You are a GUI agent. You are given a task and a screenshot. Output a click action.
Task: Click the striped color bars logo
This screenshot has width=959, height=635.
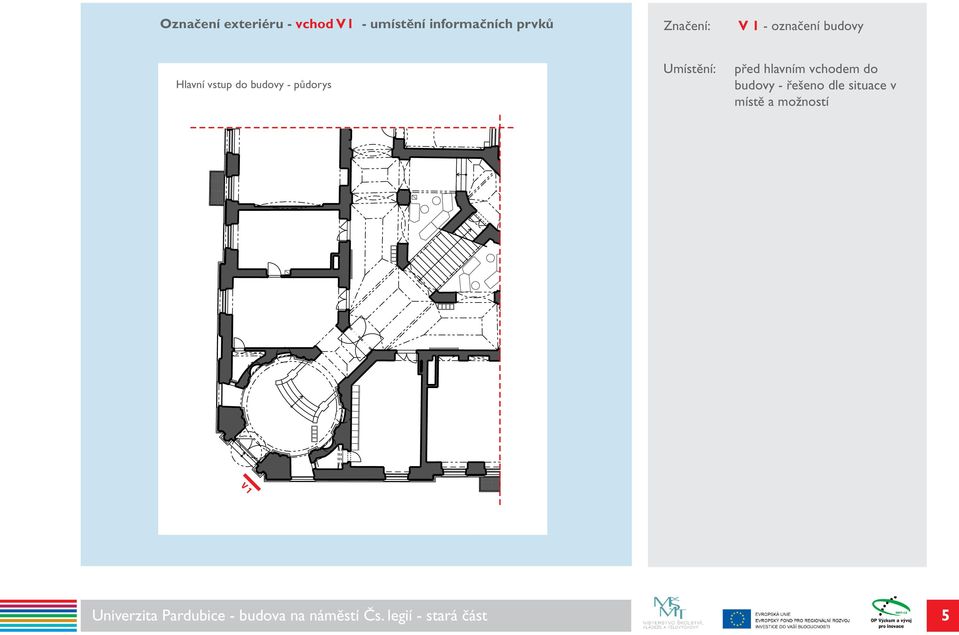point(39,615)
